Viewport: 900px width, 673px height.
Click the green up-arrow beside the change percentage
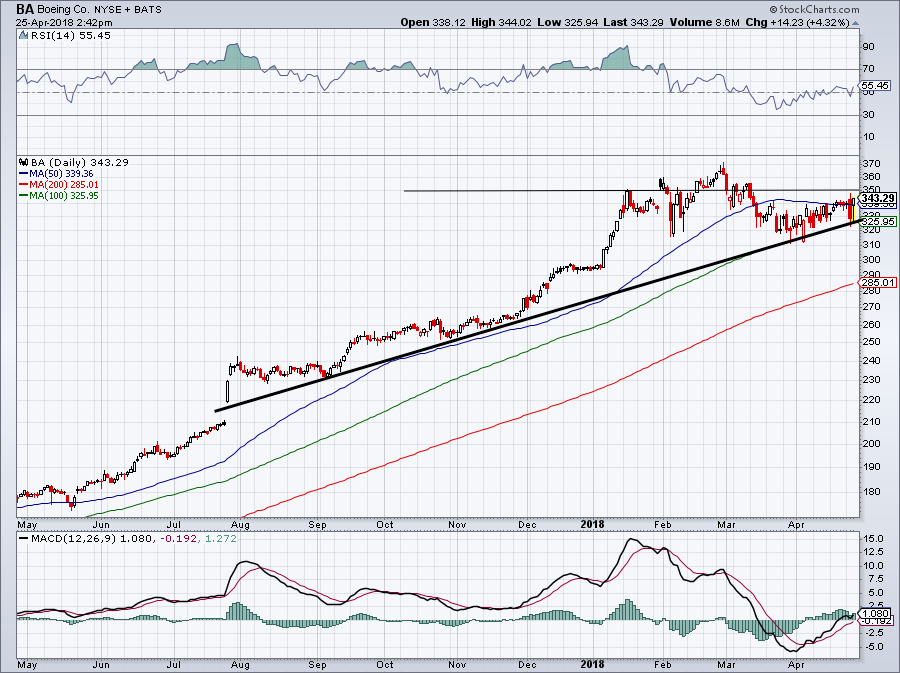[855, 24]
